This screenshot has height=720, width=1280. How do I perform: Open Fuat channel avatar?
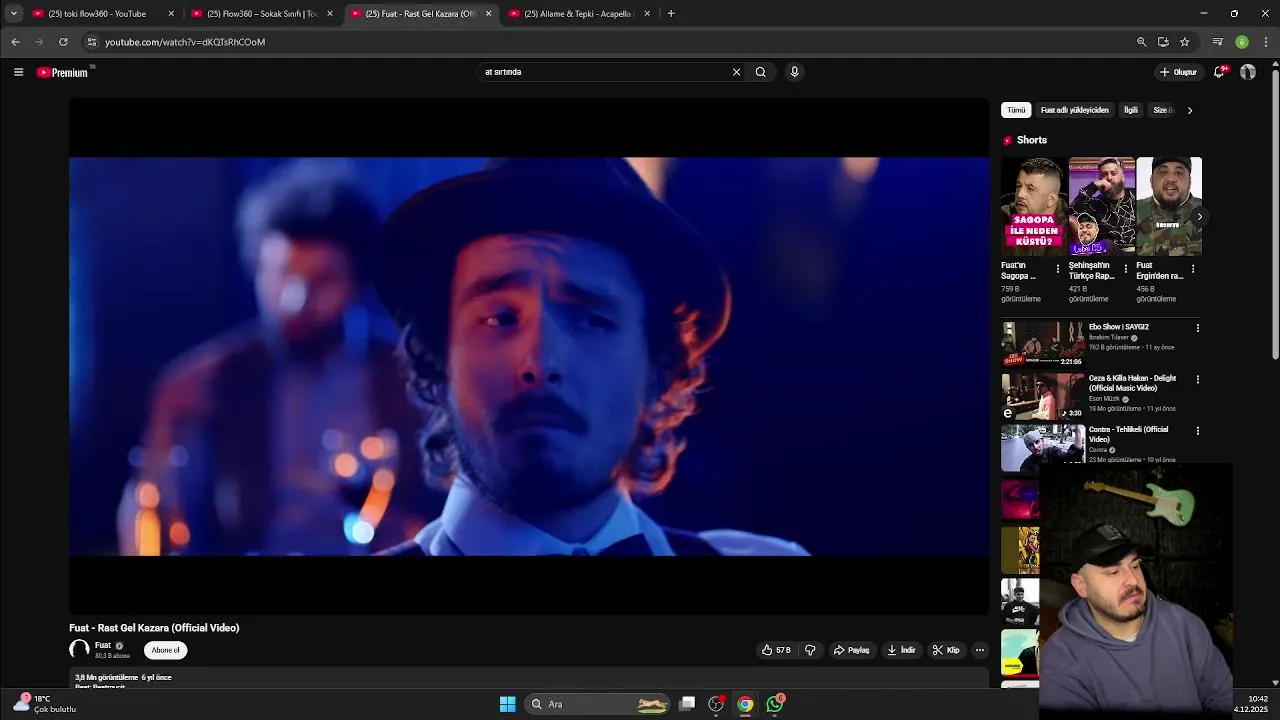[79, 650]
